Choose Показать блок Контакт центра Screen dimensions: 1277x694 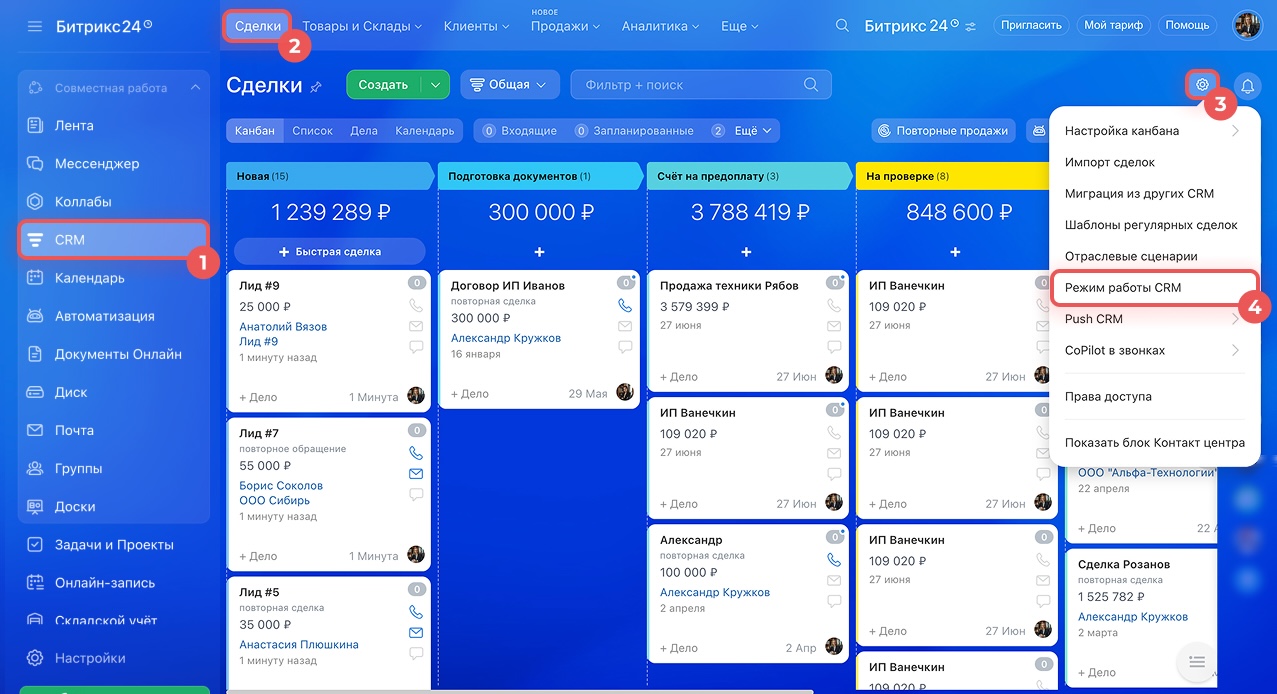pyautogui.click(x=1154, y=443)
